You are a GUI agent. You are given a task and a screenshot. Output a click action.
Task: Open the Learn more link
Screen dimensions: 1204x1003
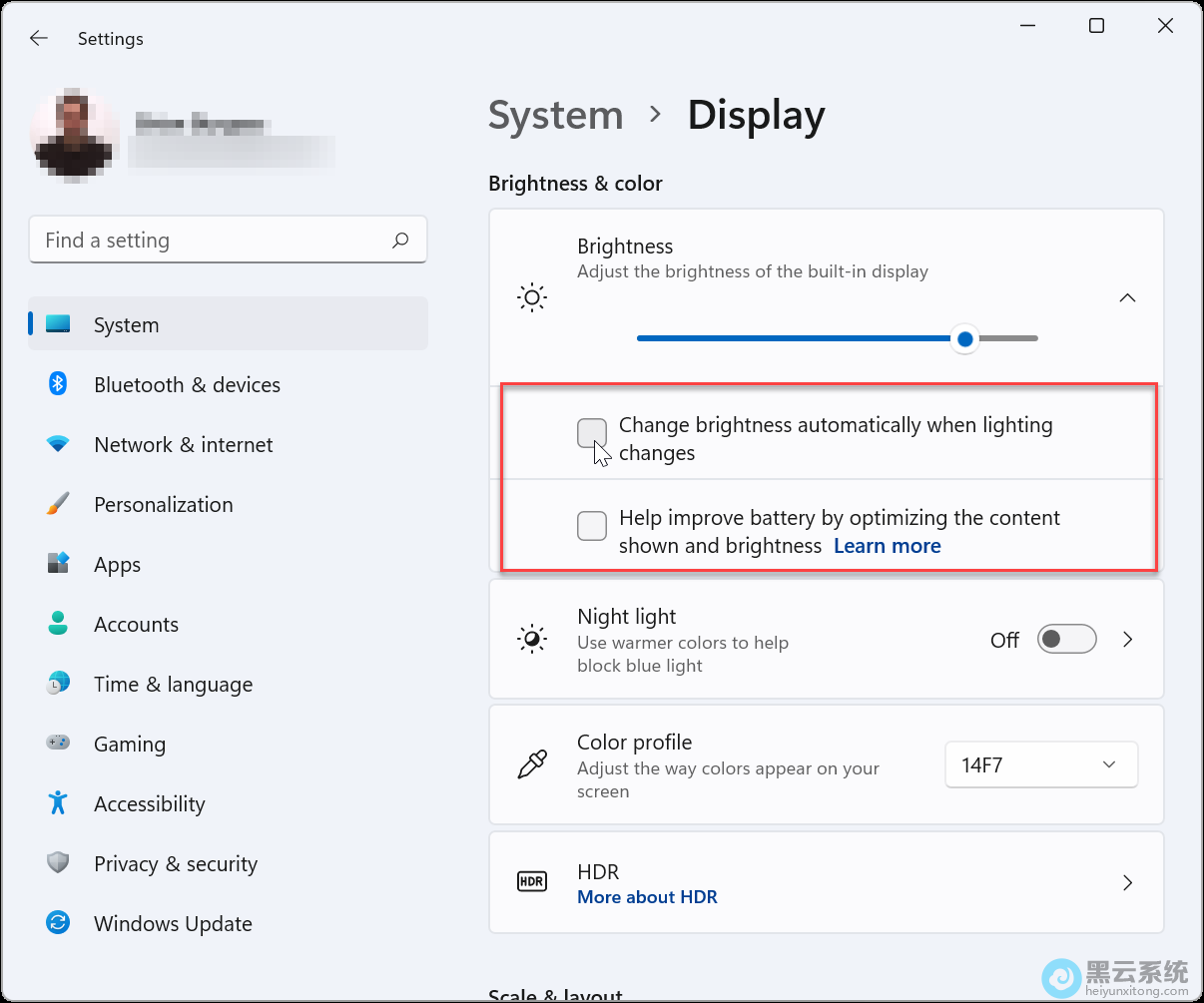tap(887, 546)
